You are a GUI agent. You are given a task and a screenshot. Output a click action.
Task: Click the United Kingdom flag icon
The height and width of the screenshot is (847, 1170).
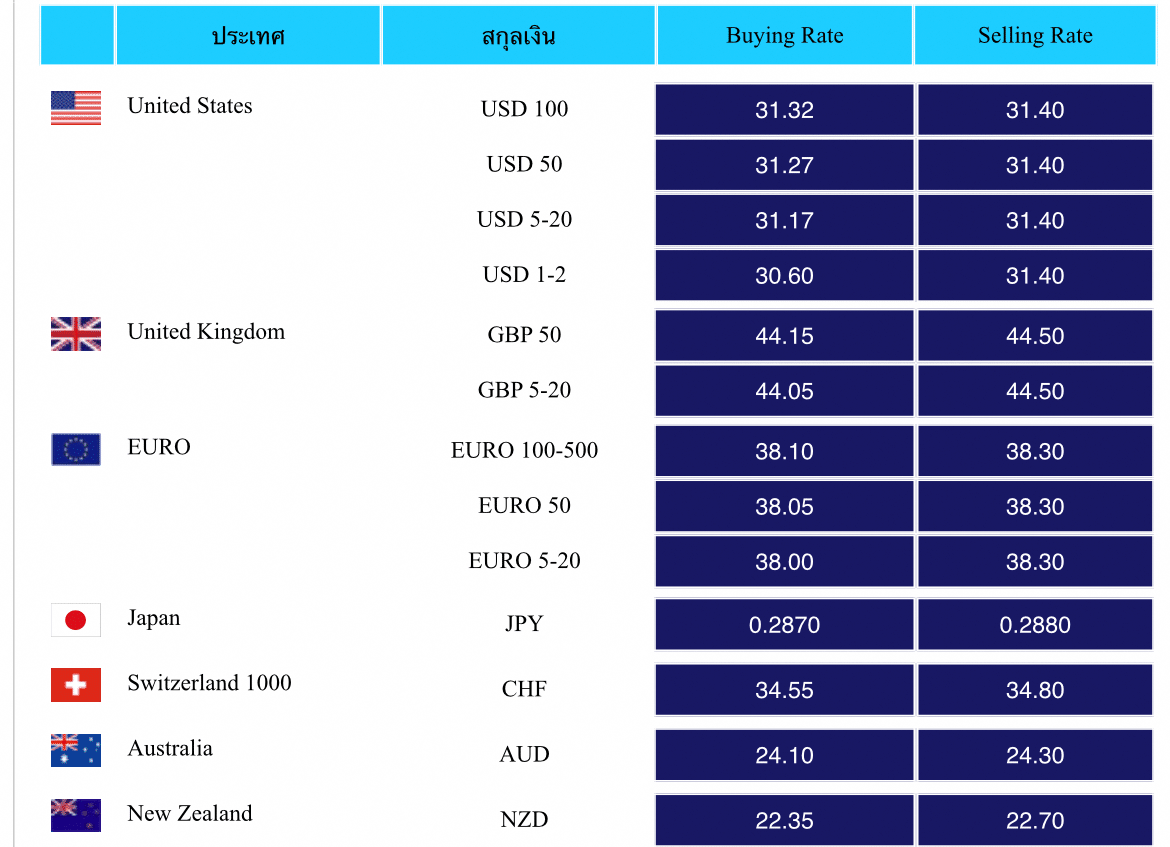point(76,334)
